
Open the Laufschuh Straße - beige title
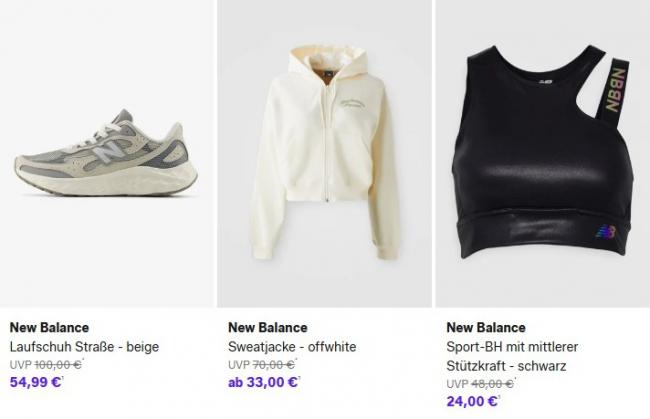84,346
